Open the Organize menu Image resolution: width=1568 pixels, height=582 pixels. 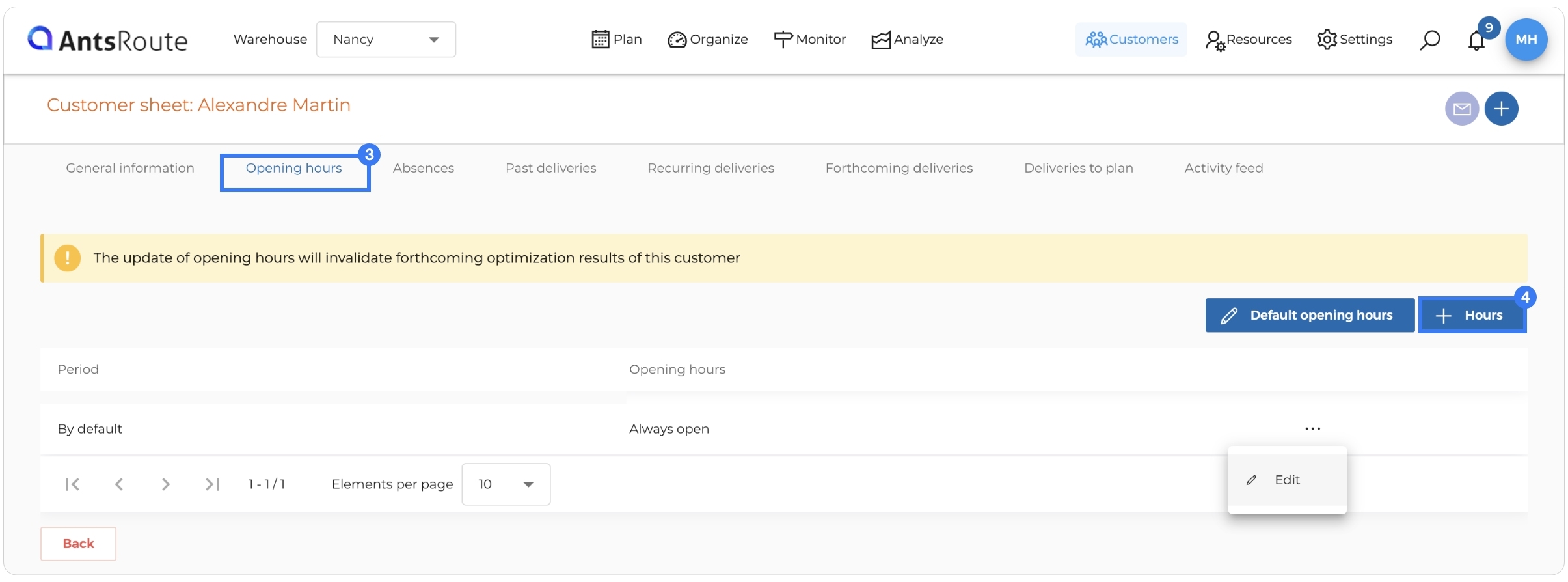coord(708,40)
